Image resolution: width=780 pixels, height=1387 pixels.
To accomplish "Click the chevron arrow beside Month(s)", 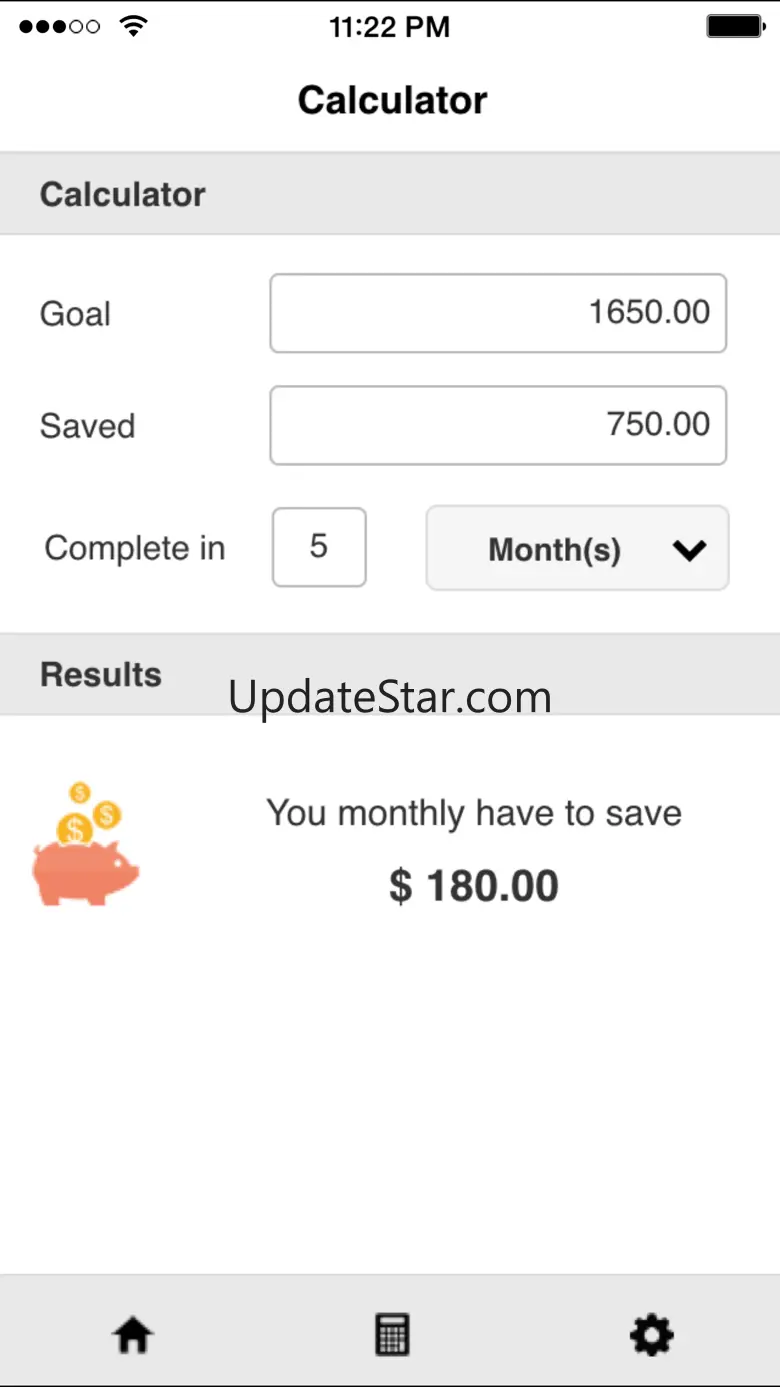I will point(690,549).
